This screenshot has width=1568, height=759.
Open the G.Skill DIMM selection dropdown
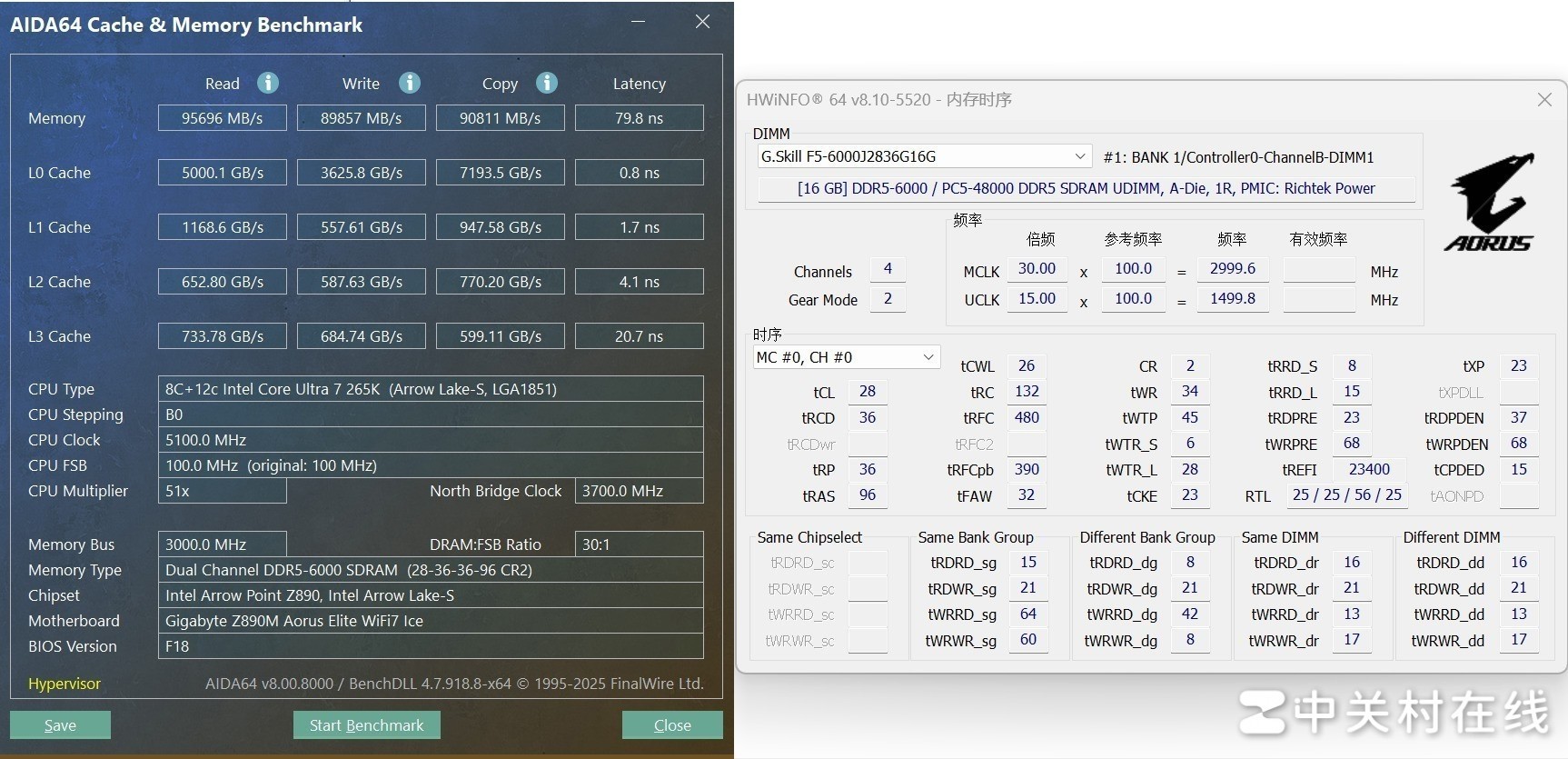tap(924, 156)
